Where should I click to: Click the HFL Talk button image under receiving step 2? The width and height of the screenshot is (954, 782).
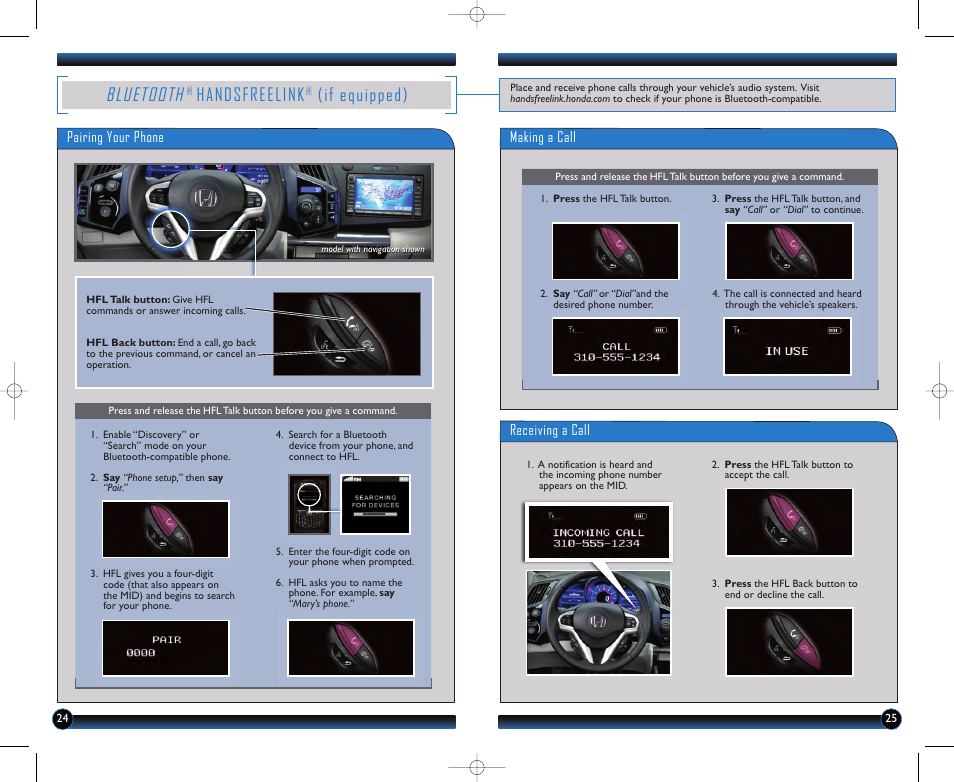(789, 522)
